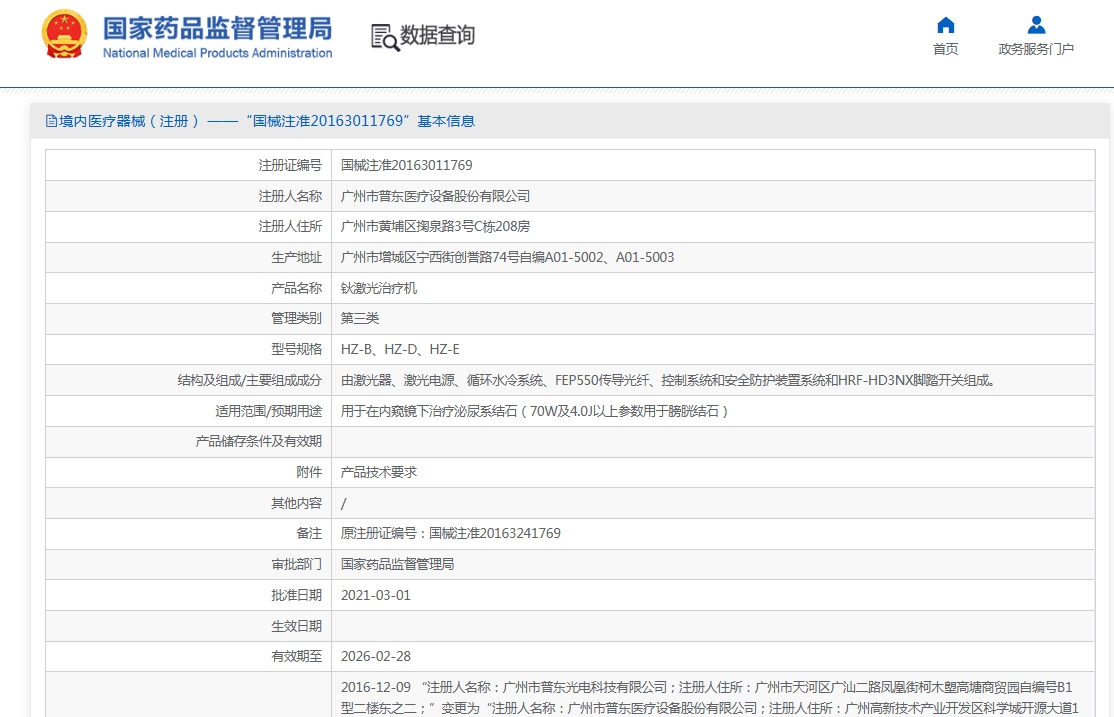Click product name 钬激光治疗机

pos(379,289)
